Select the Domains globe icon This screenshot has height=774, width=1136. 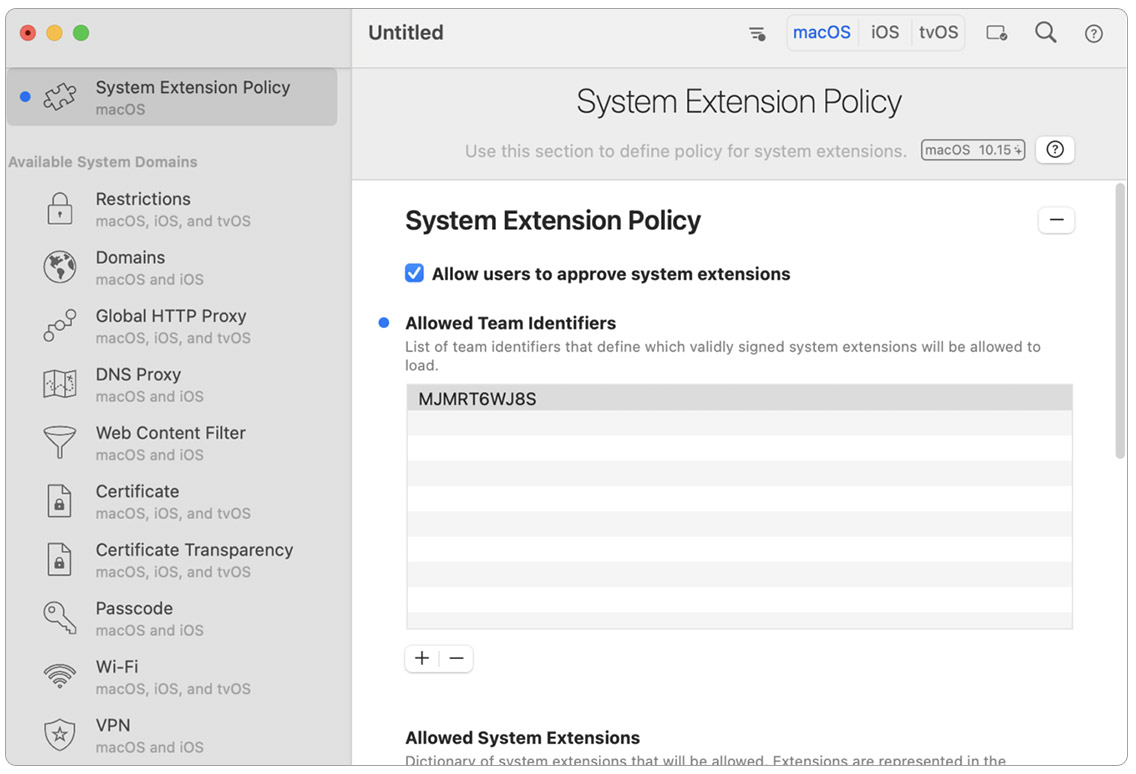point(60,267)
